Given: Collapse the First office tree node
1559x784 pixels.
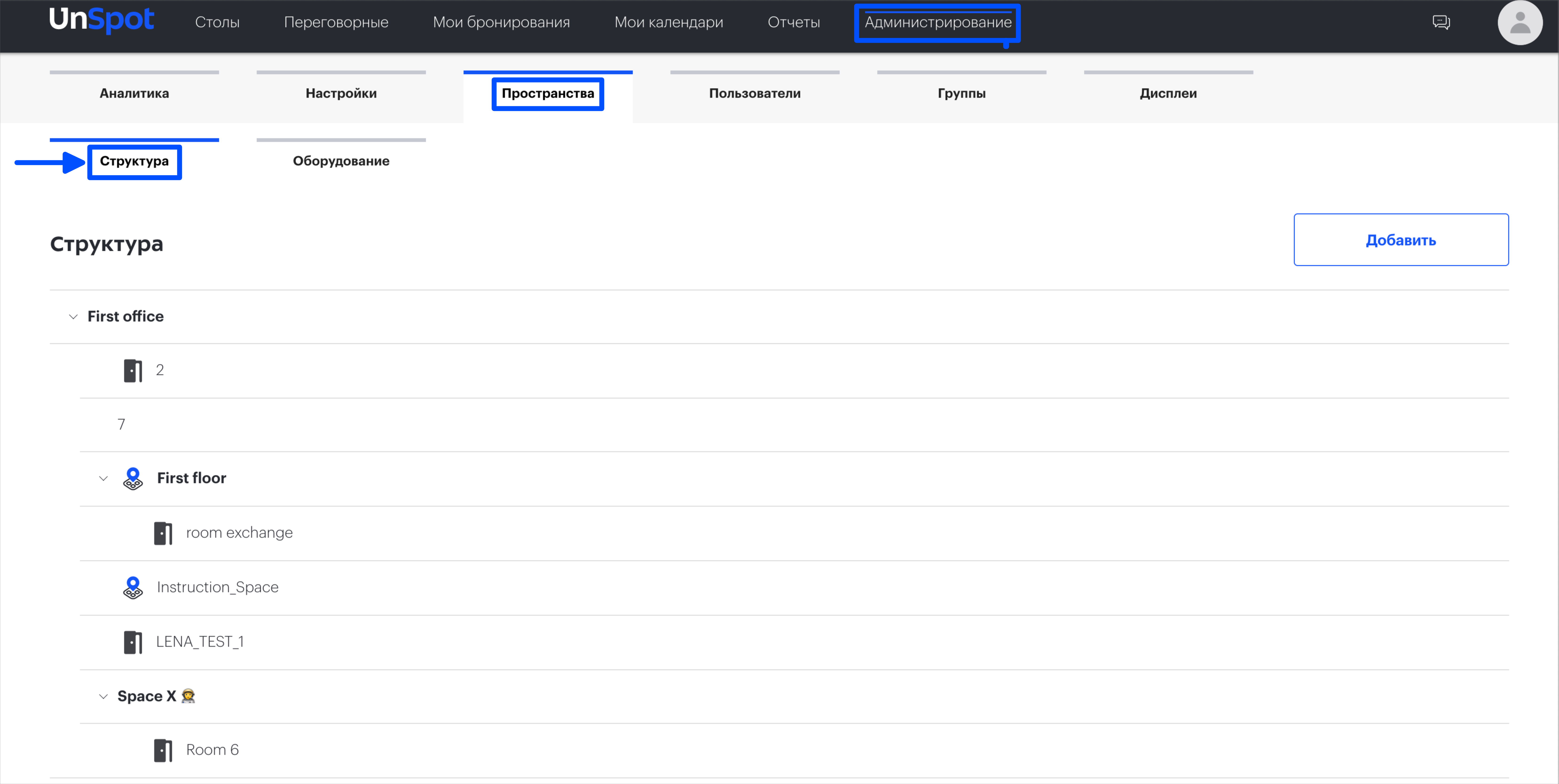Looking at the screenshot, I should pyautogui.click(x=73, y=317).
